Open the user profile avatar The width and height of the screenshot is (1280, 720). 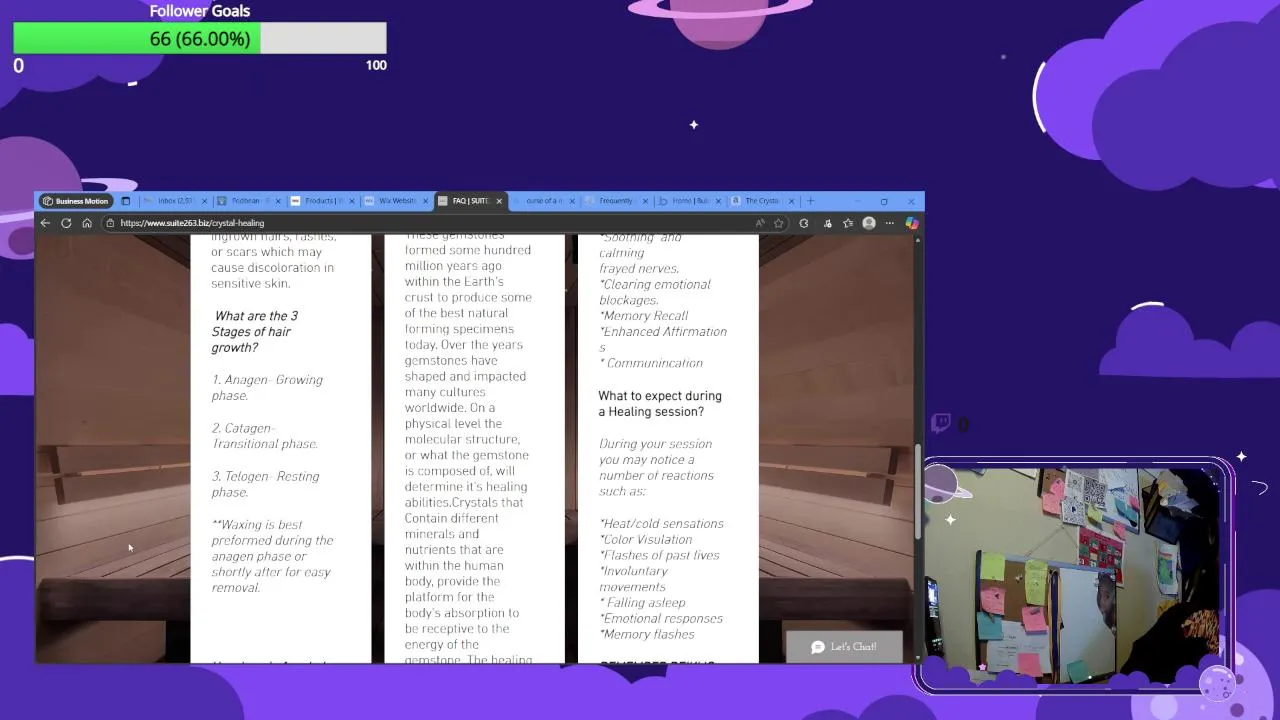pos(869,223)
